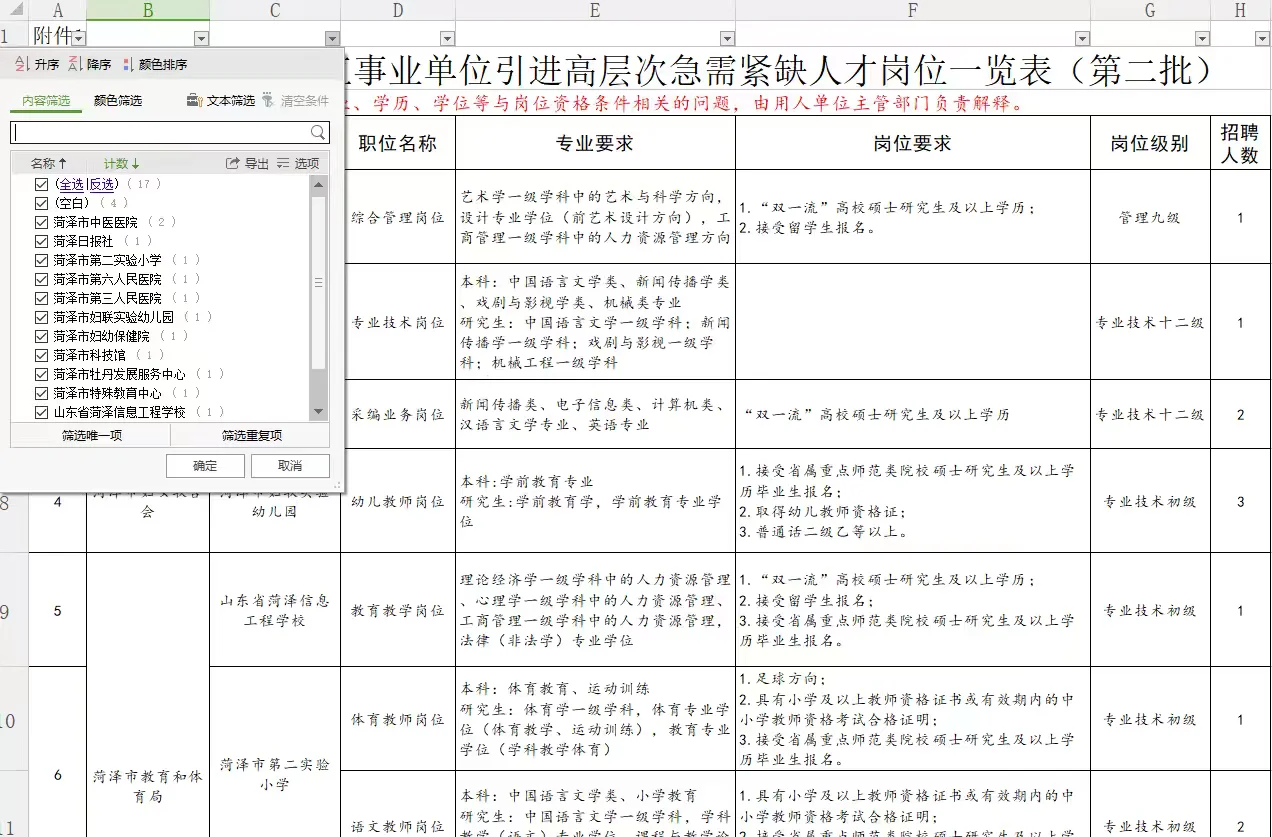The image size is (1272, 837).
Task: Cancel filter with 取消 button
Action: pos(290,466)
